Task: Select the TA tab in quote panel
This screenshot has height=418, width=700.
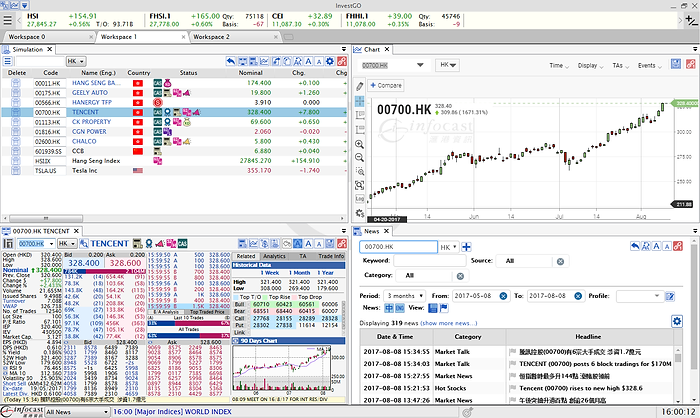Action: [303, 256]
